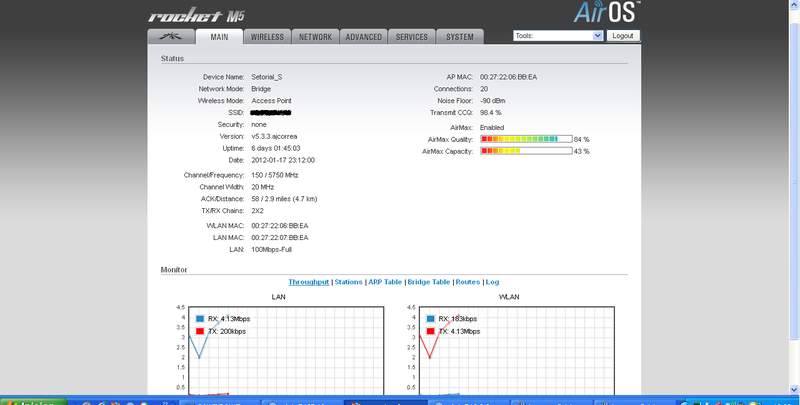Select the channel value 150 / 5750 MHz
800x405 pixels.
click(x=274, y=175)
